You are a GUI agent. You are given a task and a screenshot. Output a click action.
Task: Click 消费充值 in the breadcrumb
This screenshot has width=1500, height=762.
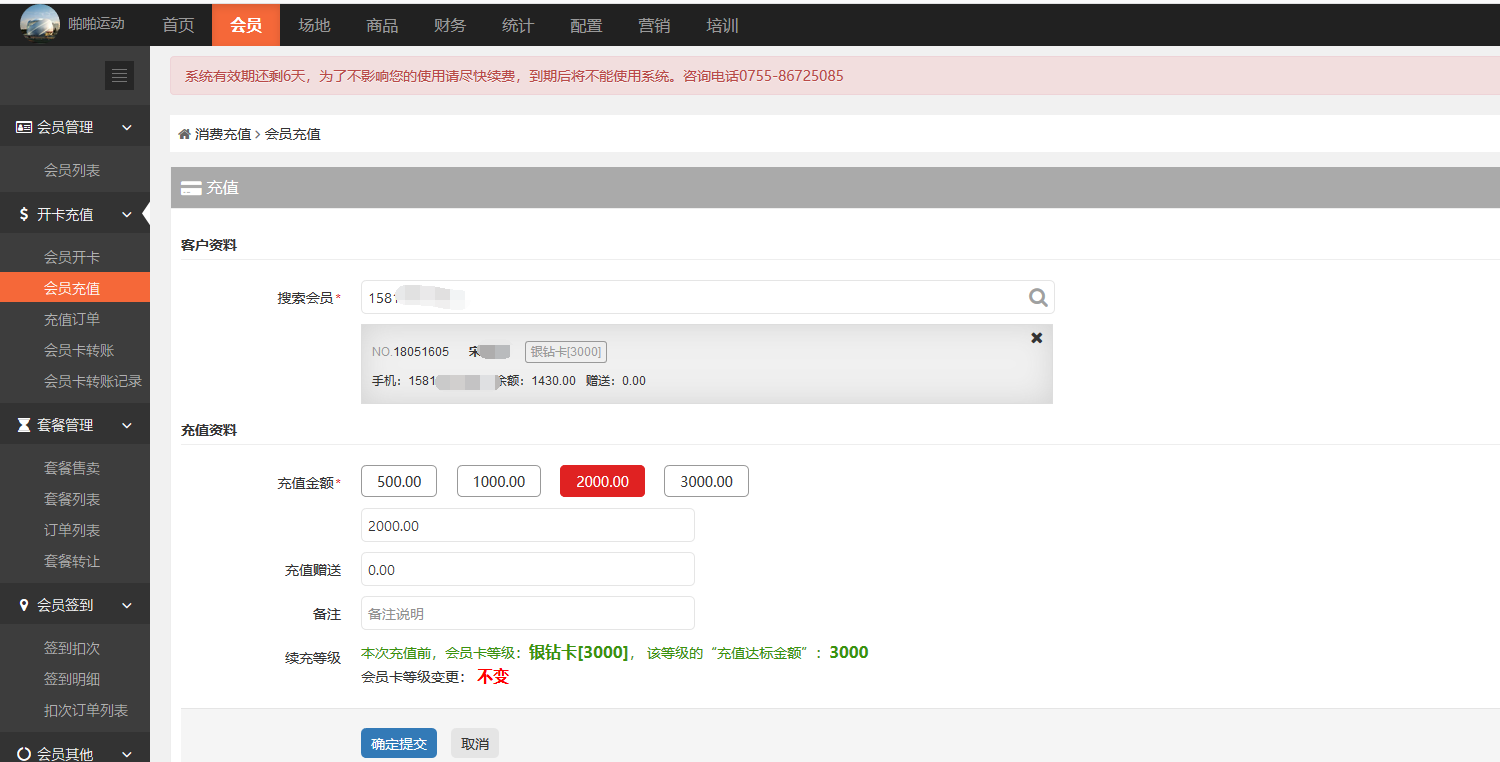[x=223, y=133]
